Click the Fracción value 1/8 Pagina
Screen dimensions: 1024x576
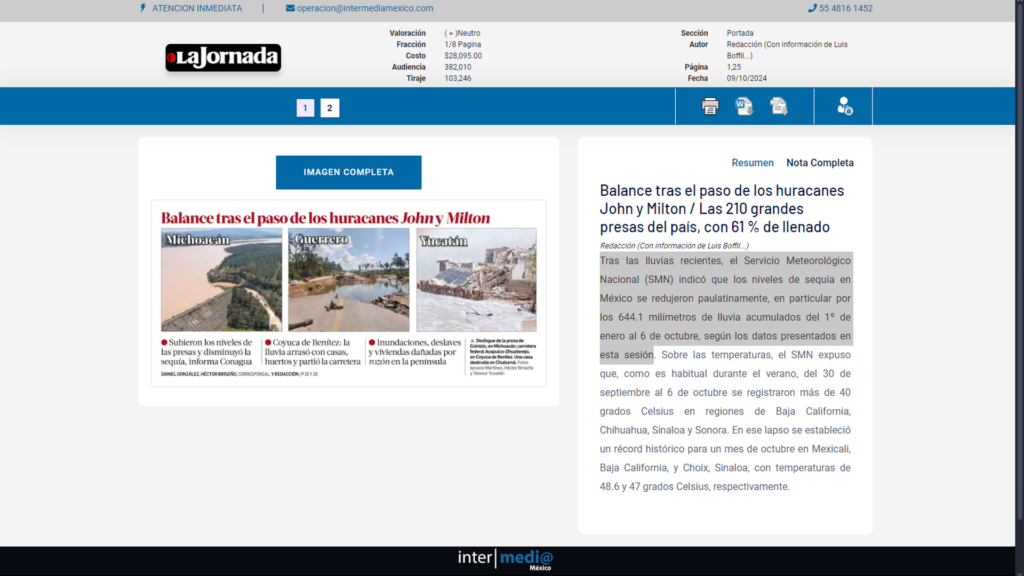(462, 44)
